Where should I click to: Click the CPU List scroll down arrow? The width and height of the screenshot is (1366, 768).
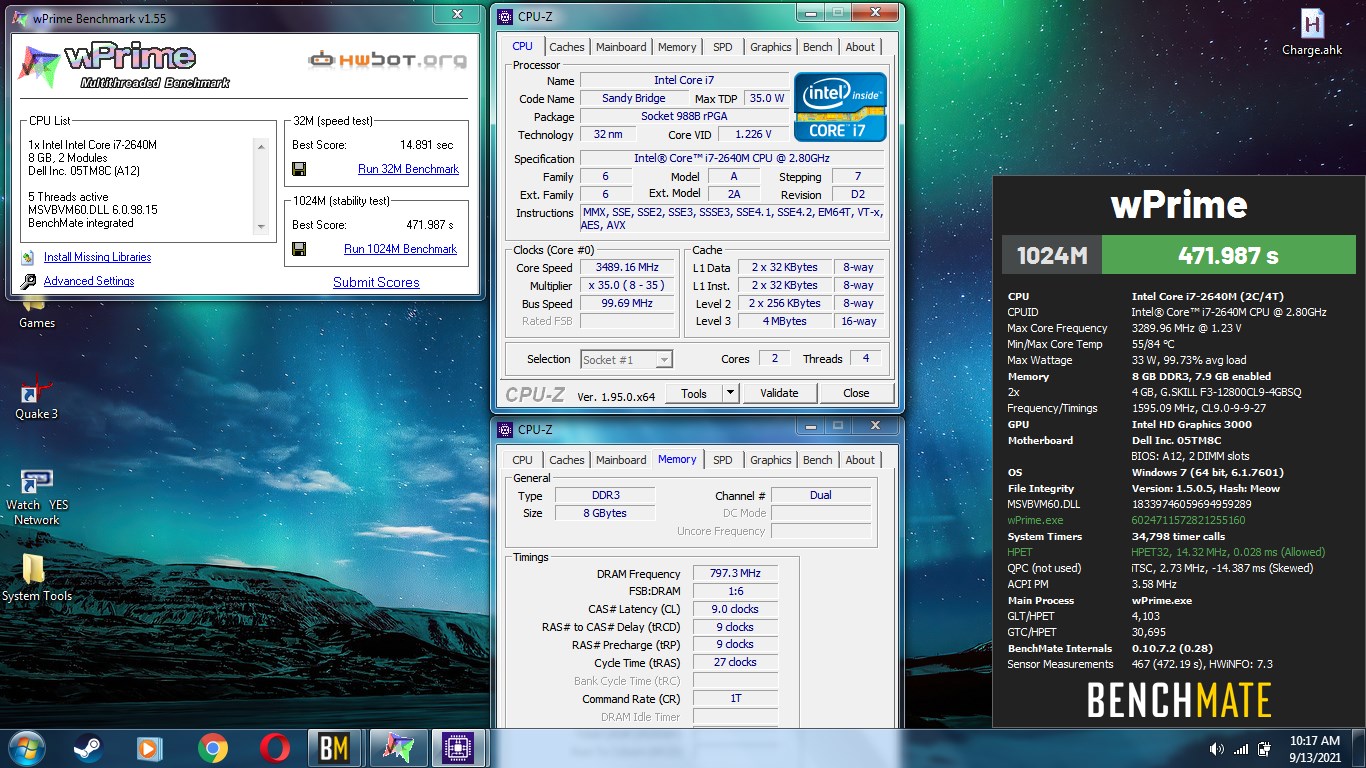click(261, 227)
